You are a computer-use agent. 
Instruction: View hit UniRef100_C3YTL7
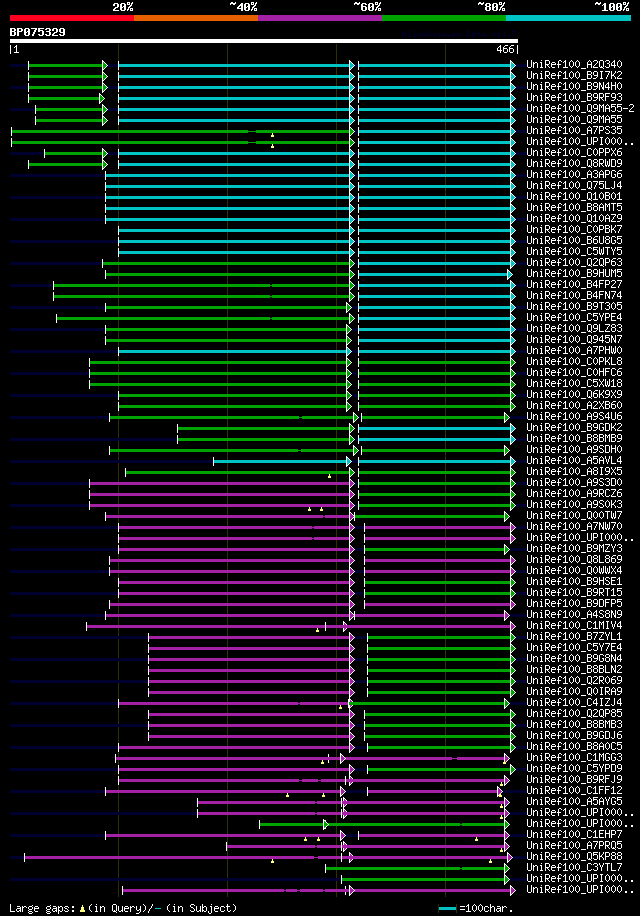tap(574, 868)
